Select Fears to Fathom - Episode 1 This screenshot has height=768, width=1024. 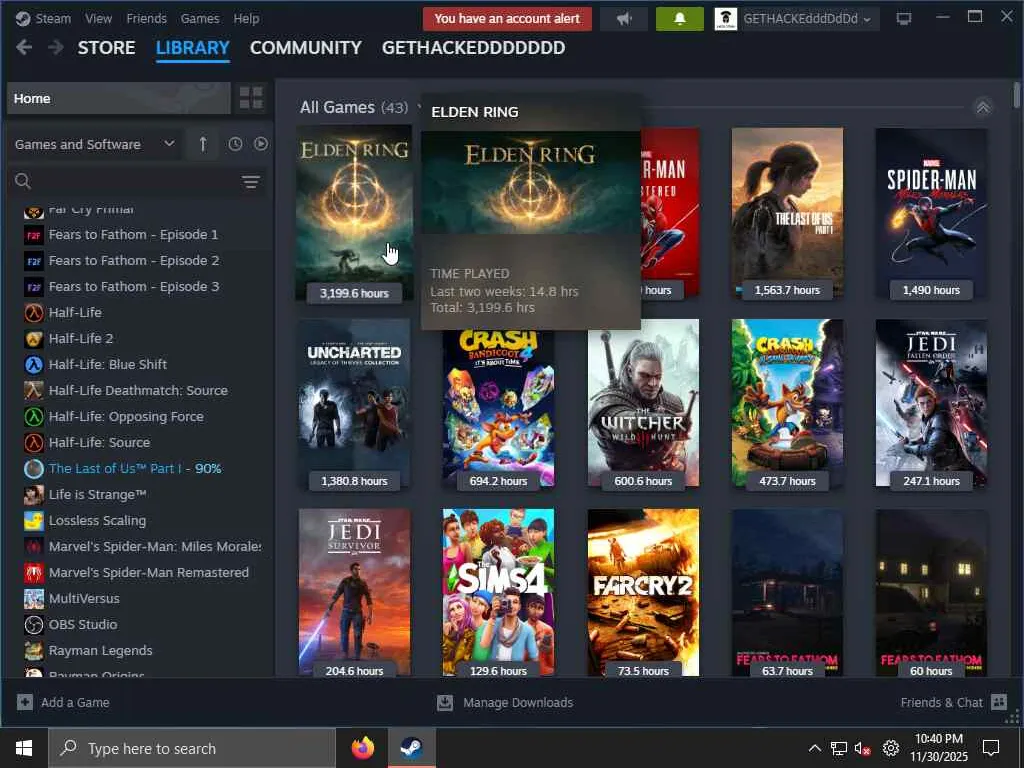pyautogui.click(x=133, y=234)
